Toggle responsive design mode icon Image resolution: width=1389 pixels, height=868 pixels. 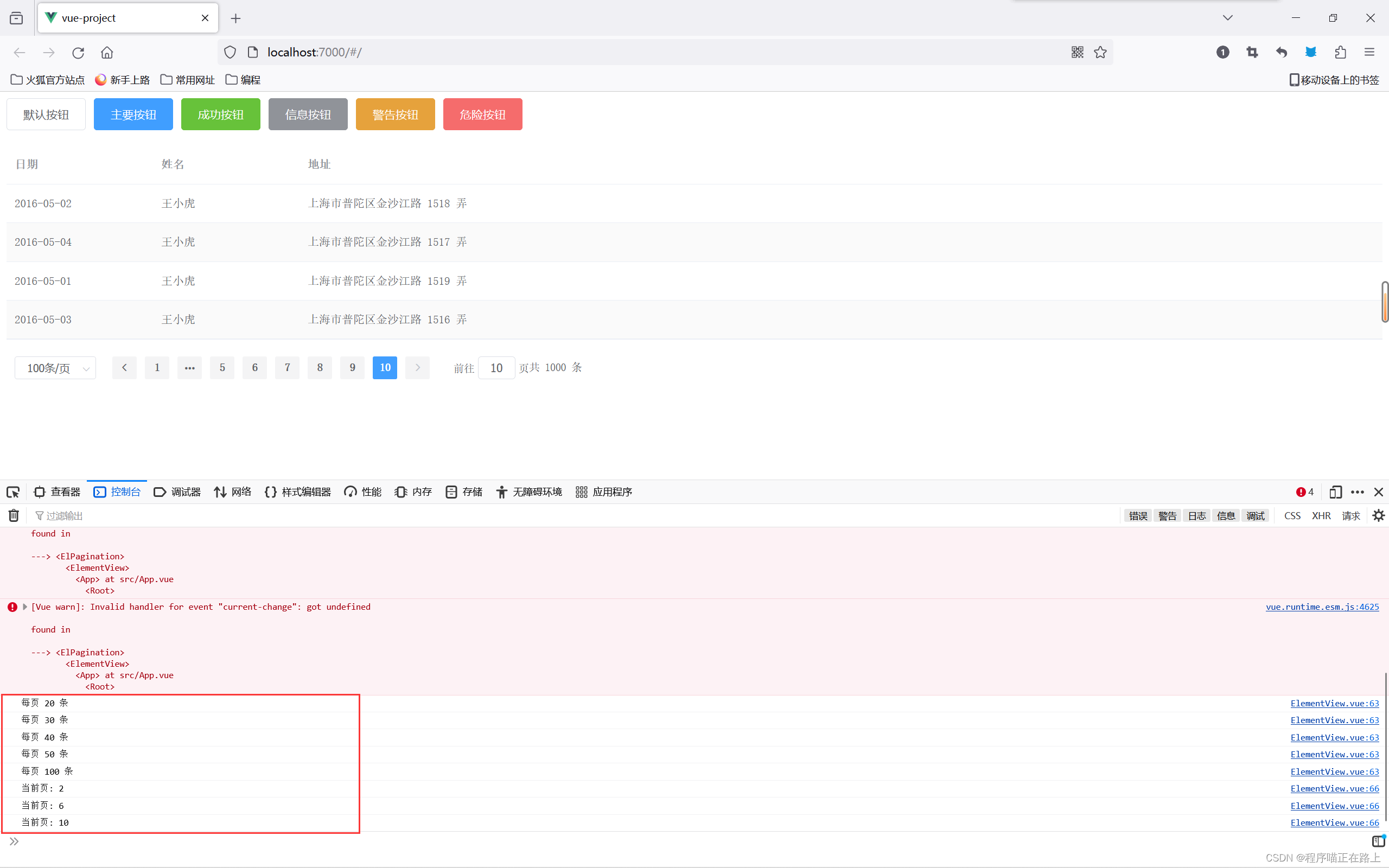point(1335,492)
